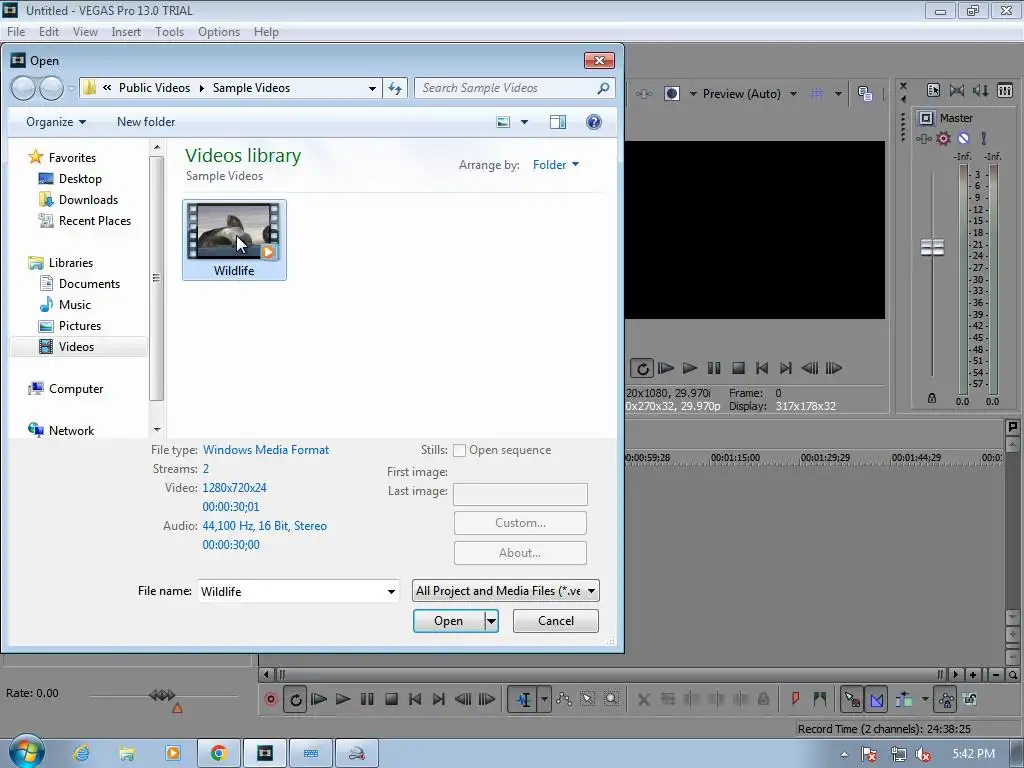
Task: Expand the Organize dropdown
Action: (x=56, y=122)
